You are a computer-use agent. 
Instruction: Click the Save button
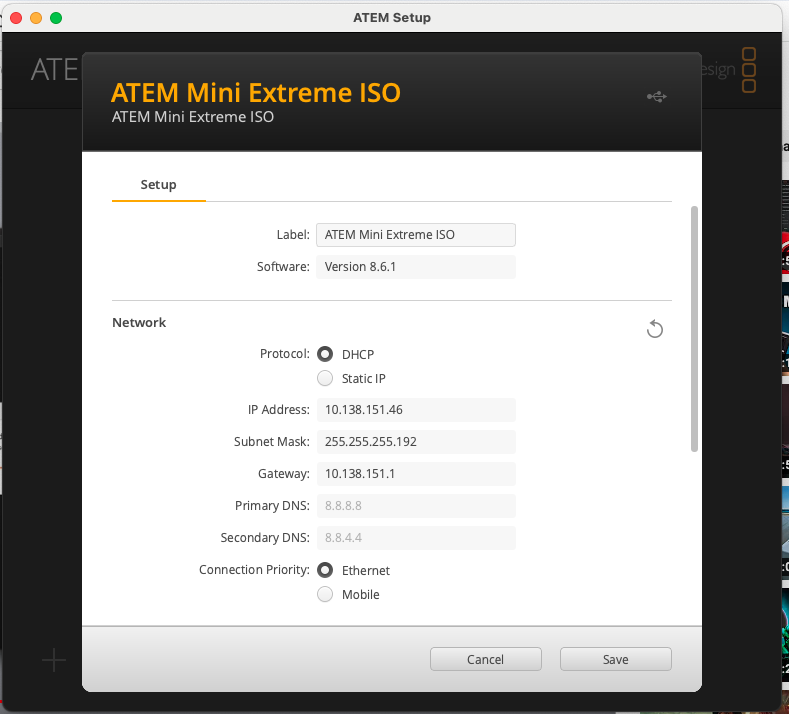(x=616, y=659)
